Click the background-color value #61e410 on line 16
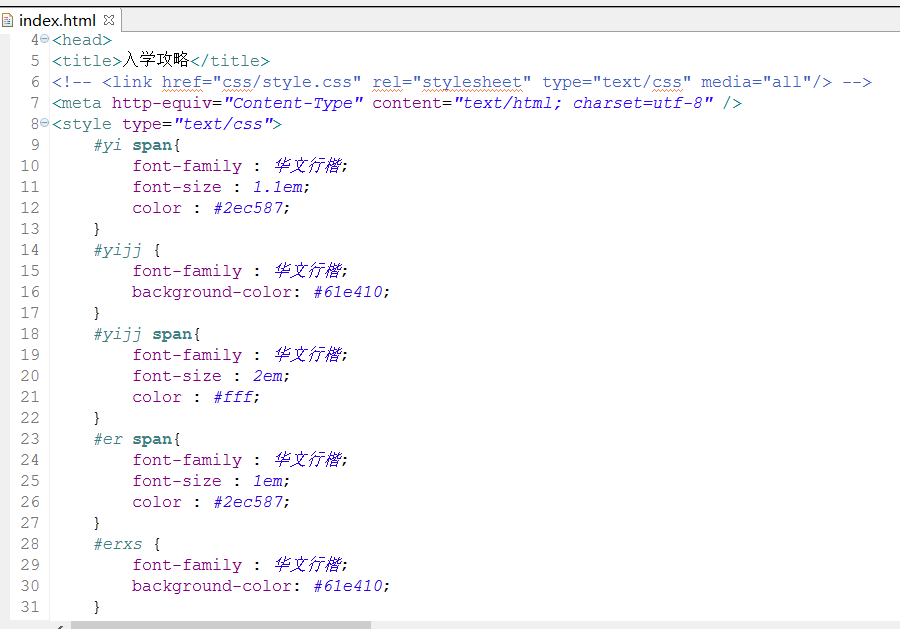 click(x=348, y=292)
